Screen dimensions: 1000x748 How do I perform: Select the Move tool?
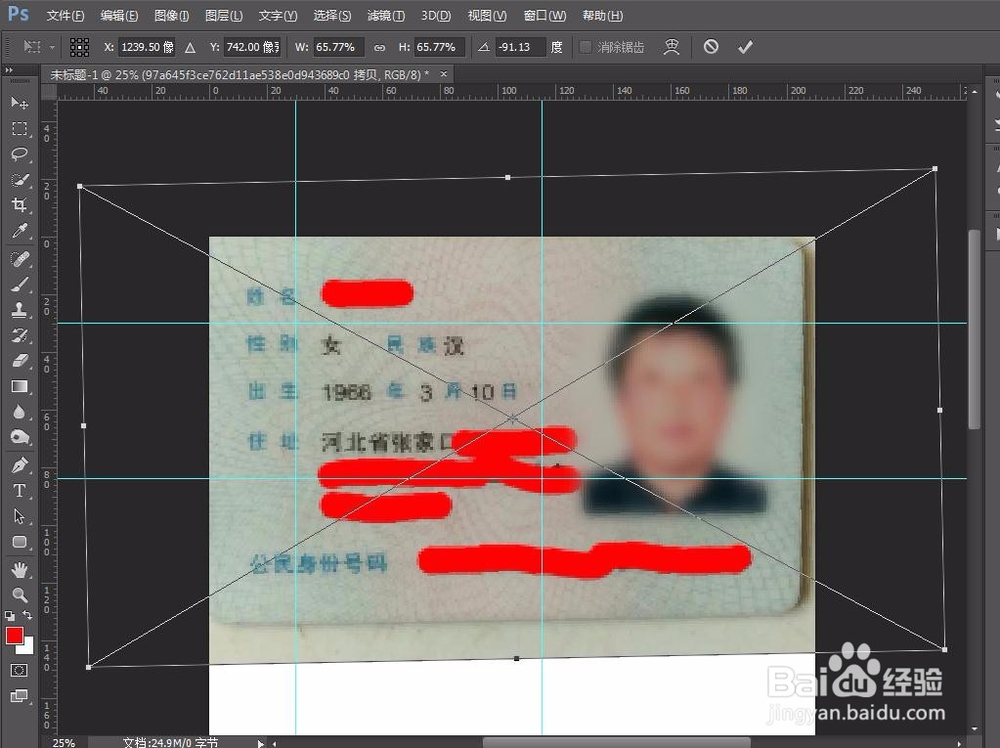tap(19, 103)
